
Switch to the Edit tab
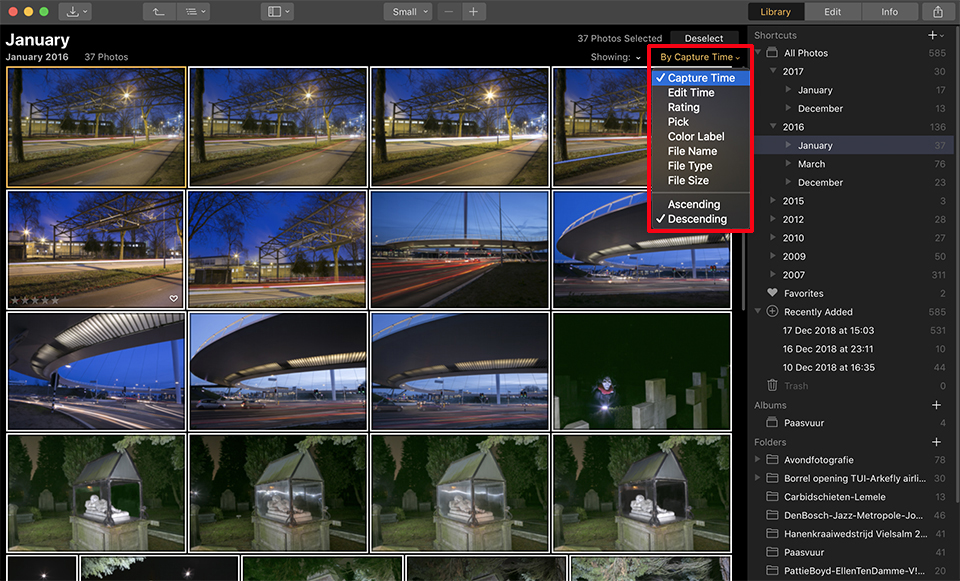pyautogui.click(x=833, y=12)
